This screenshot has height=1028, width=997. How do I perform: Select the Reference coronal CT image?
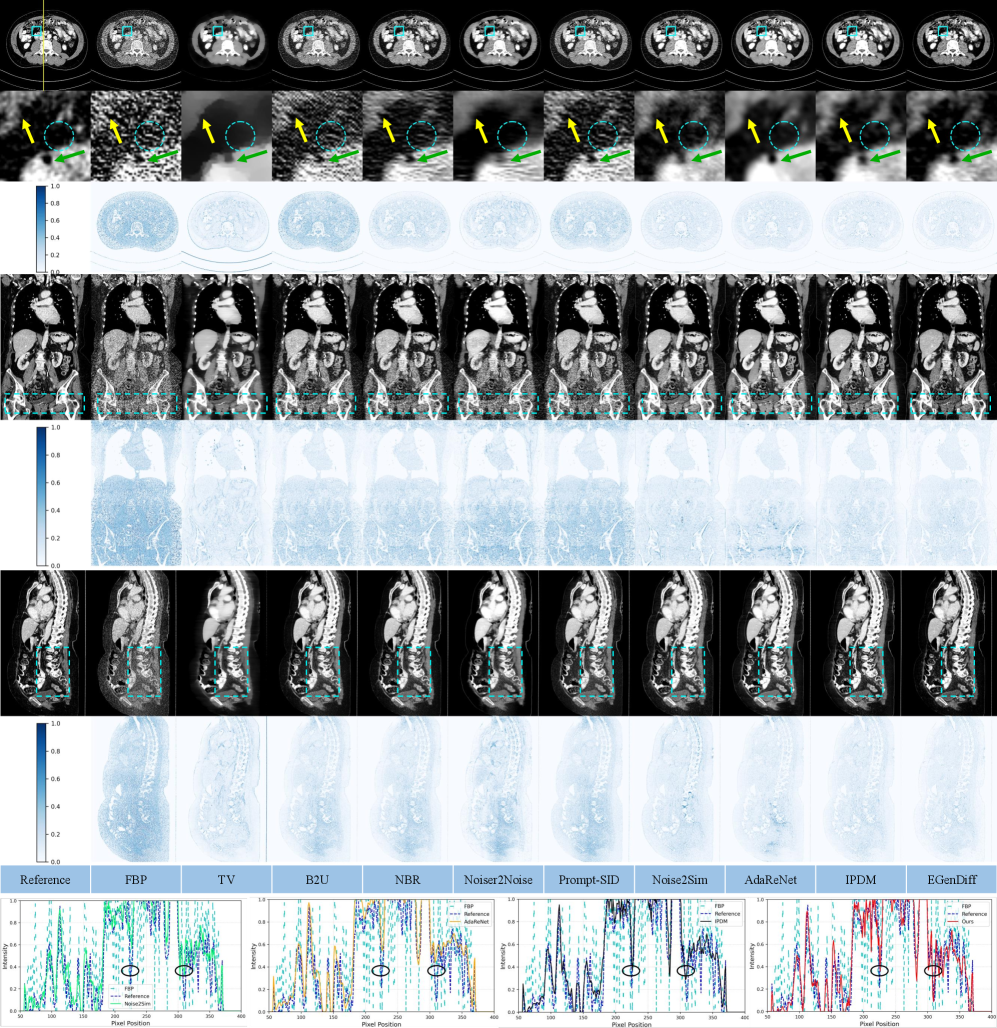pyautogui.click(x=45, y=347)
